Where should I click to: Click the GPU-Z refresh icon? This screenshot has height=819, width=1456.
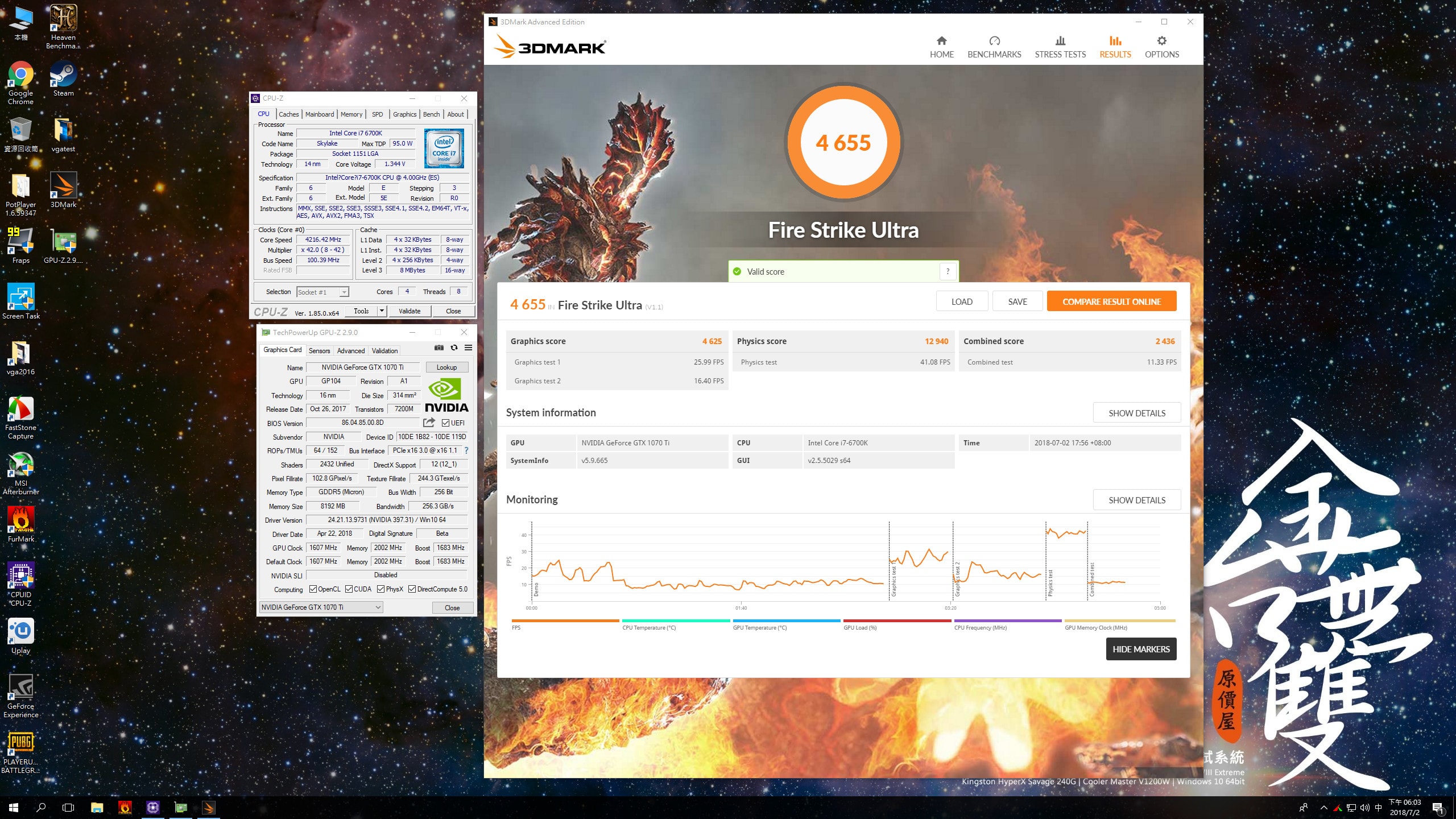454,348
